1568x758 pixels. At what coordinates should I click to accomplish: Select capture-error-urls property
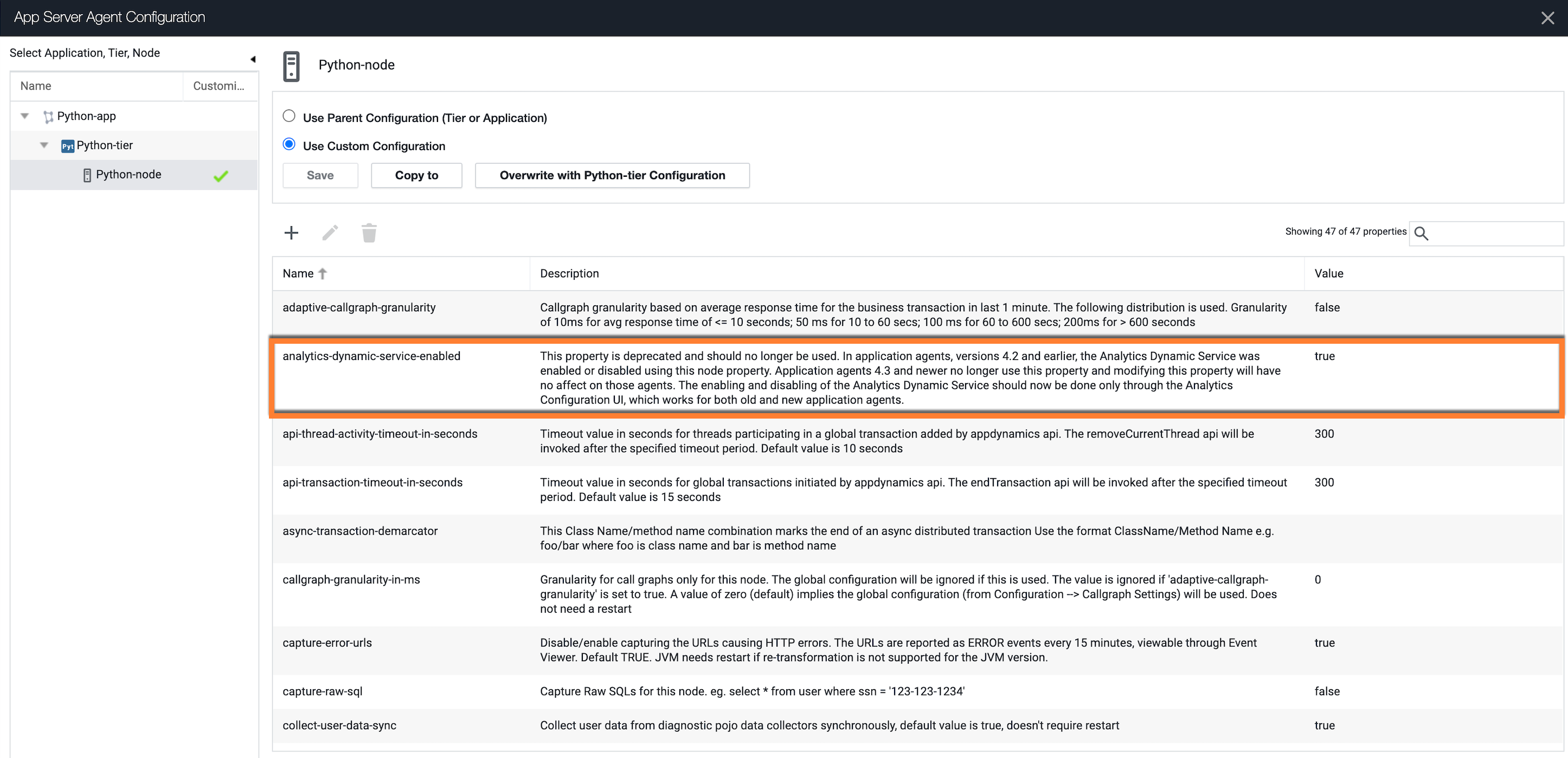[327, 643]
